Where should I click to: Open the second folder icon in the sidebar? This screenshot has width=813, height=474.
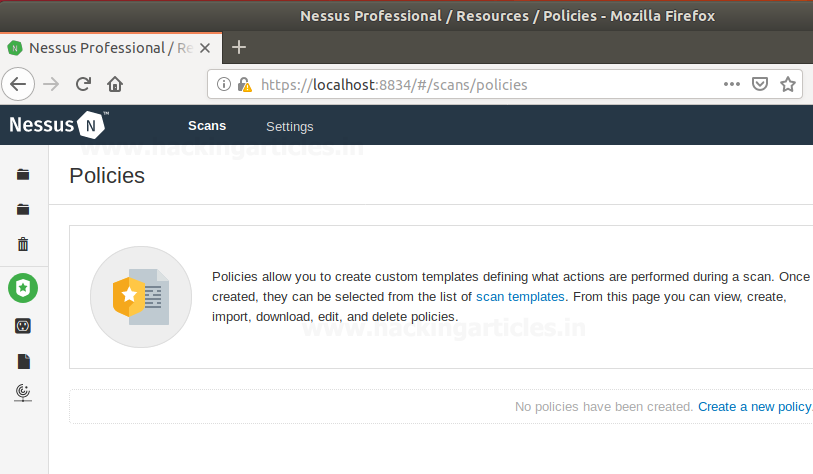coord(23,209)
